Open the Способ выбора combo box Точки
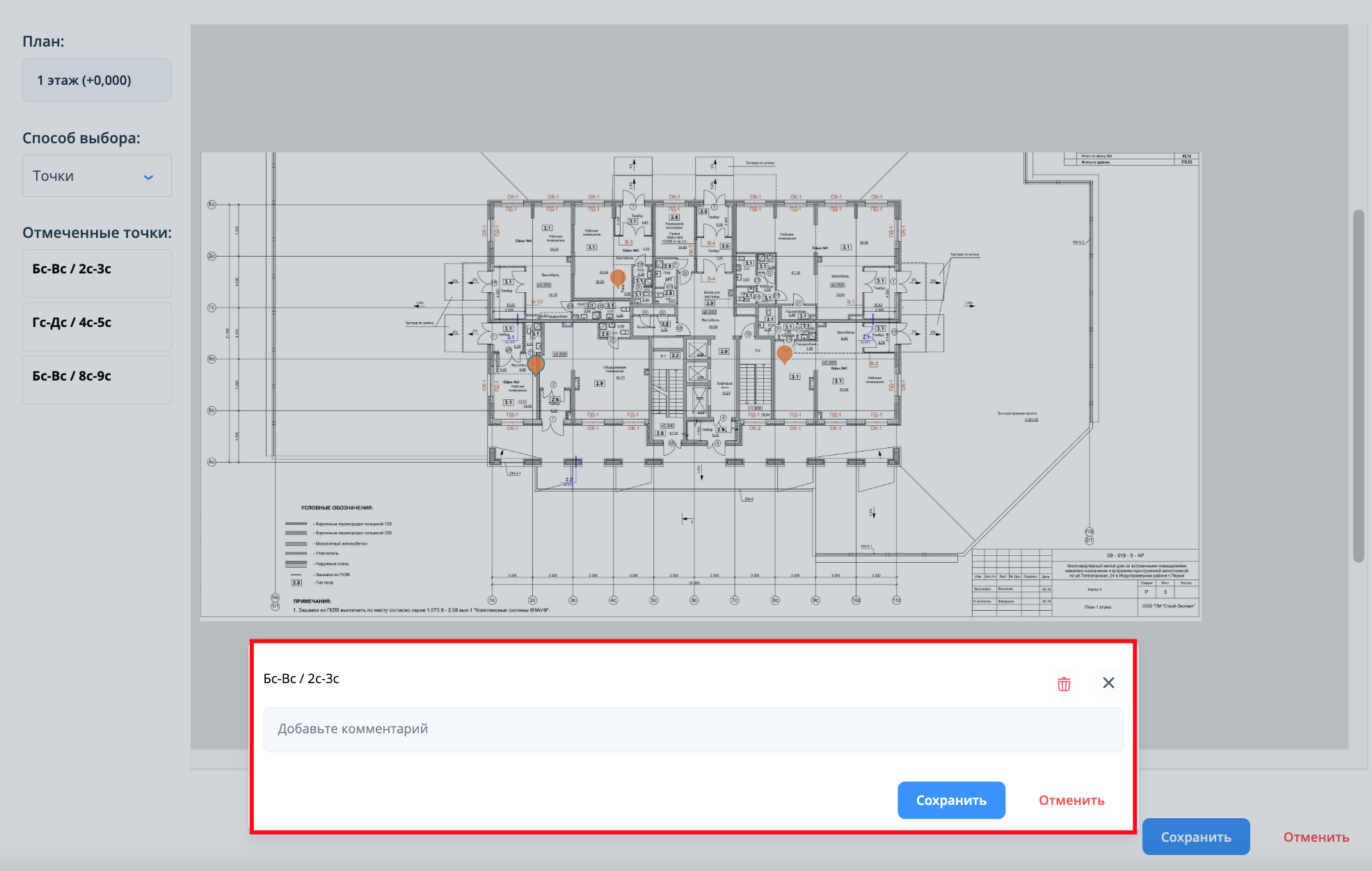Viewport: 1372px width, 871px height. pos(97,176)
